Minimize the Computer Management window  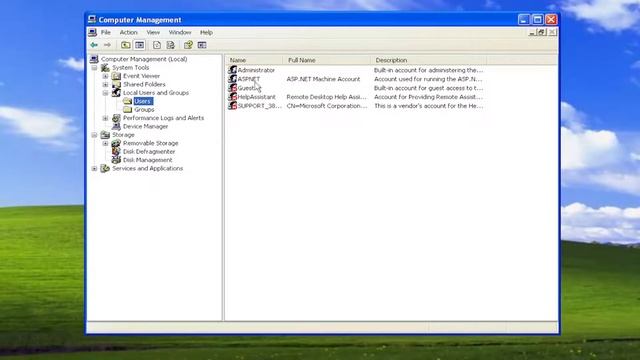524,19
